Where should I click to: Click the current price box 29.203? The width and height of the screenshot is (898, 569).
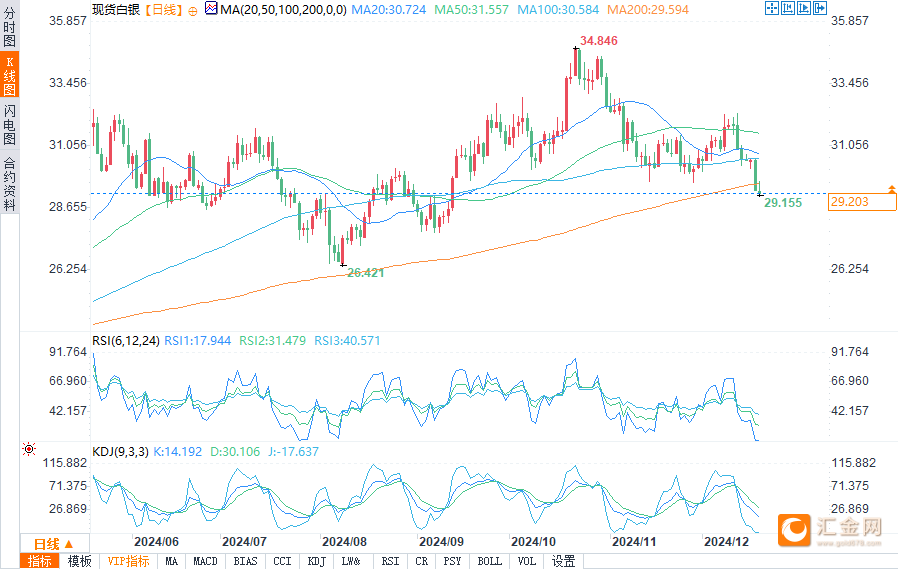click(862, 201)
